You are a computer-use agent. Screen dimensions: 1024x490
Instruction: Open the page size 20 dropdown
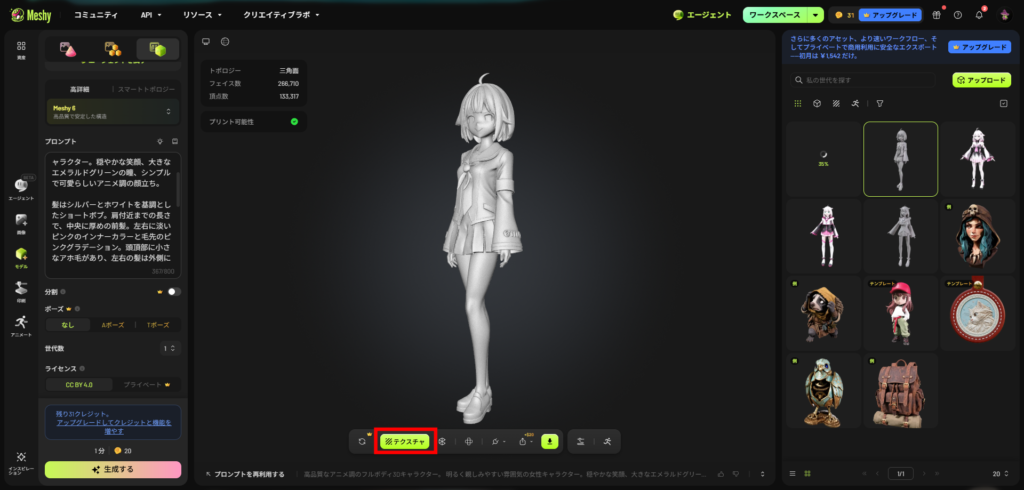pos(1000,474)
